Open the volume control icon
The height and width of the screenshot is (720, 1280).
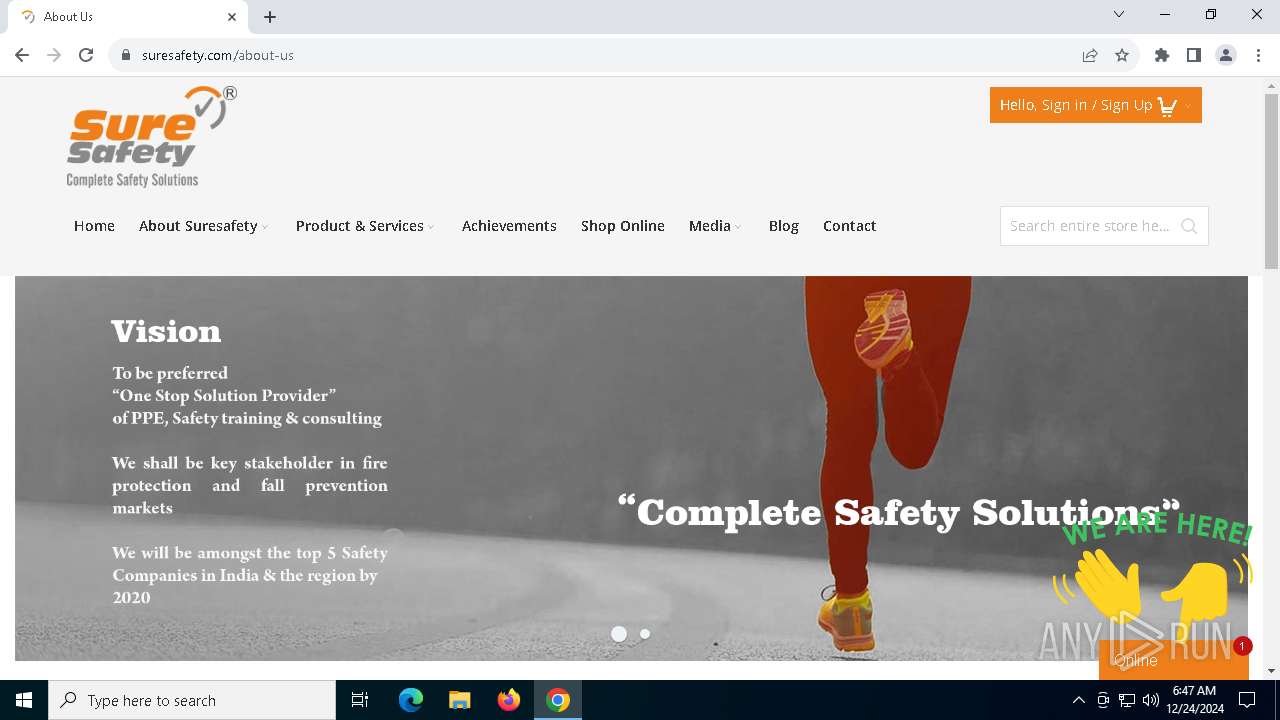coord(1150,700)
